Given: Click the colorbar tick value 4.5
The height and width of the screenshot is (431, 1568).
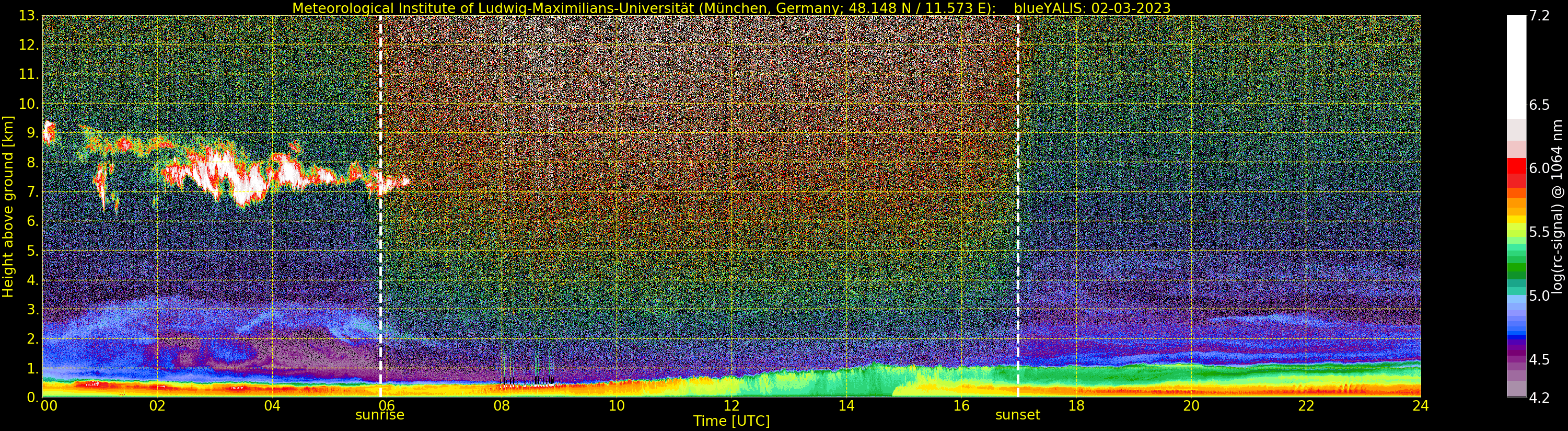Looking at the screenshot, I should click(x=1539, y=360).
